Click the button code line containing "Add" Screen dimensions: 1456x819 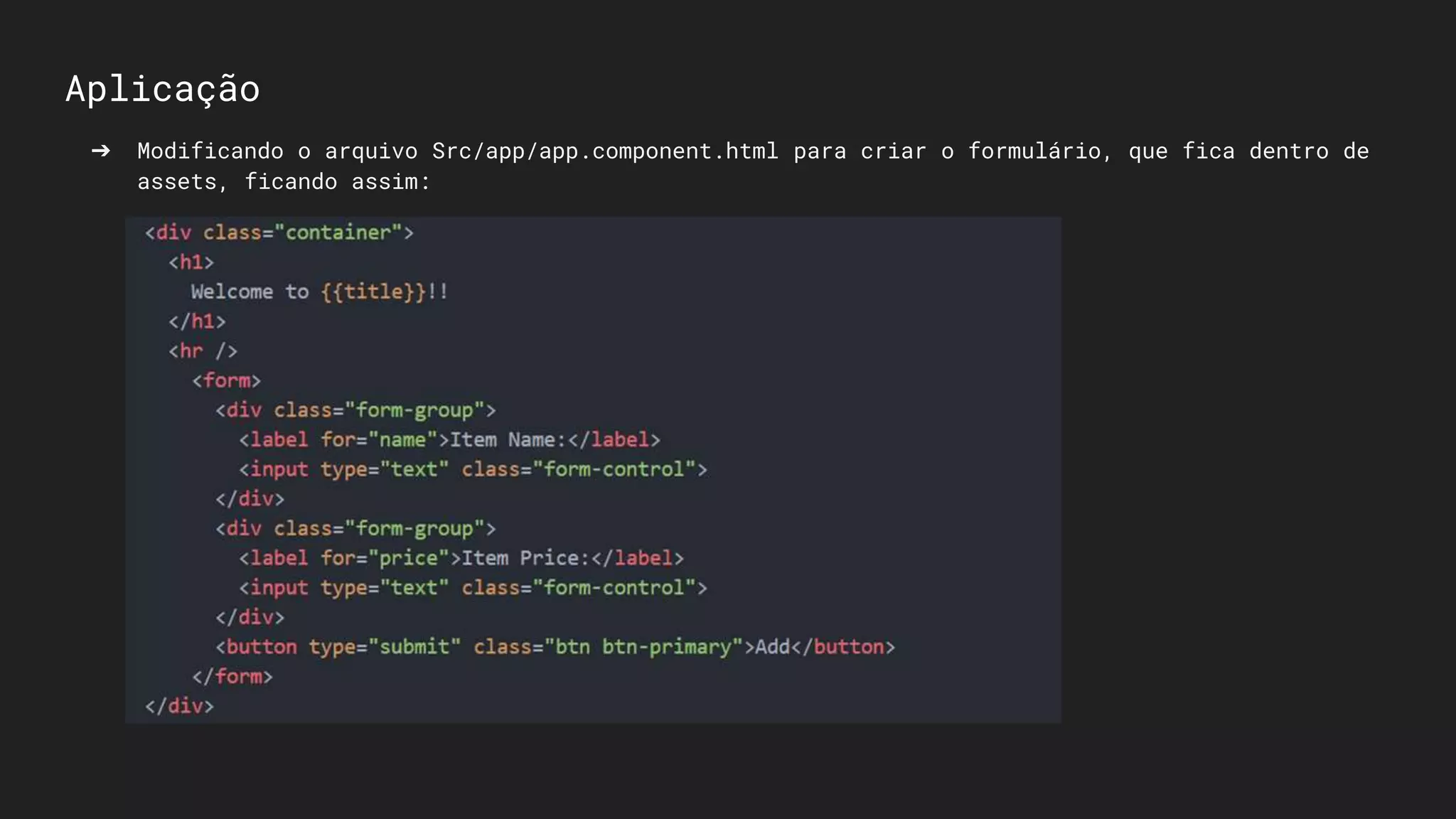(x=555, y=647)
